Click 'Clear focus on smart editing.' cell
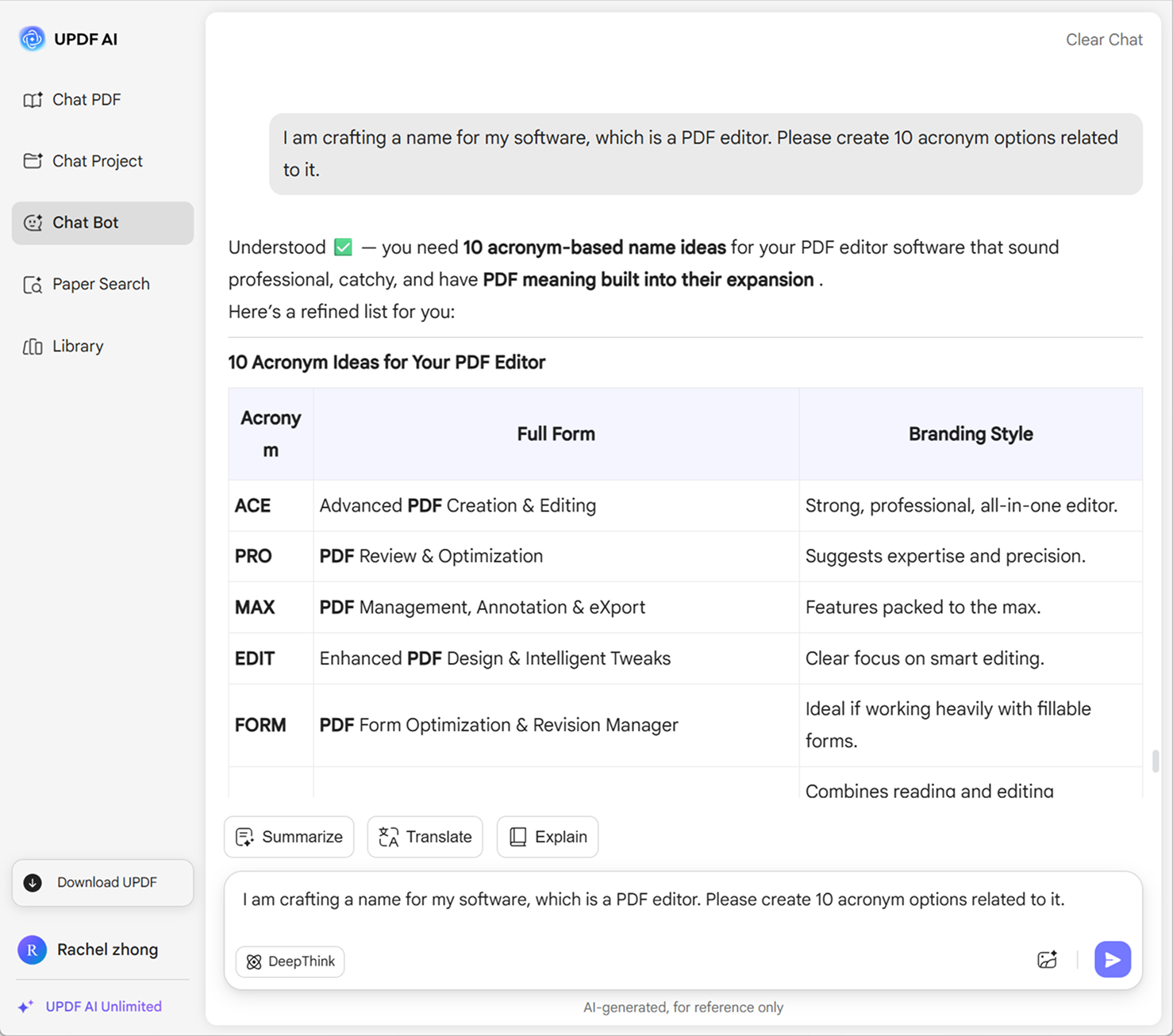Viewport: 1173px width, 1036px height. 971,658
